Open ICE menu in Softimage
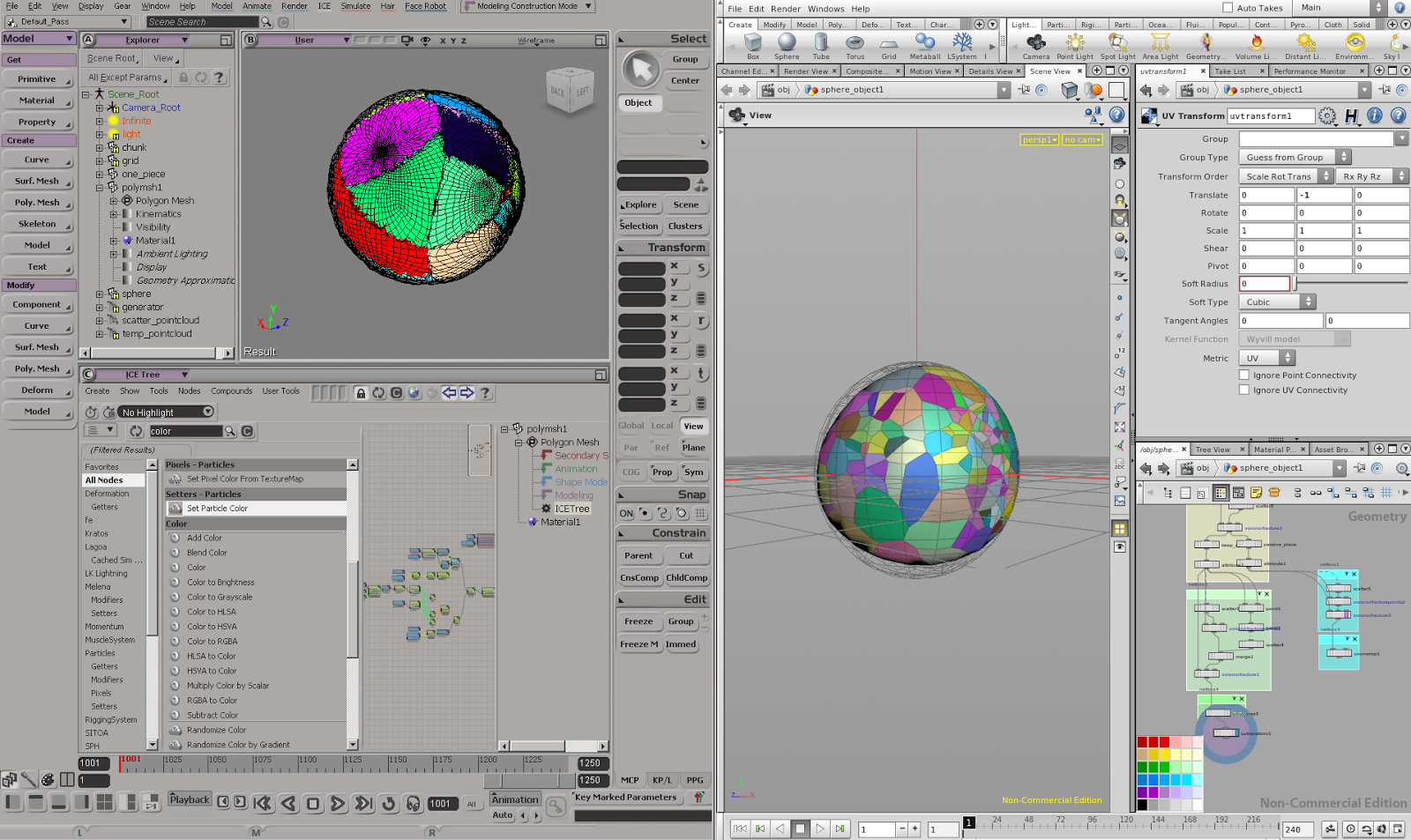Image resolution: width=1411 pixels, height=840 pixels. pos(325,6)
